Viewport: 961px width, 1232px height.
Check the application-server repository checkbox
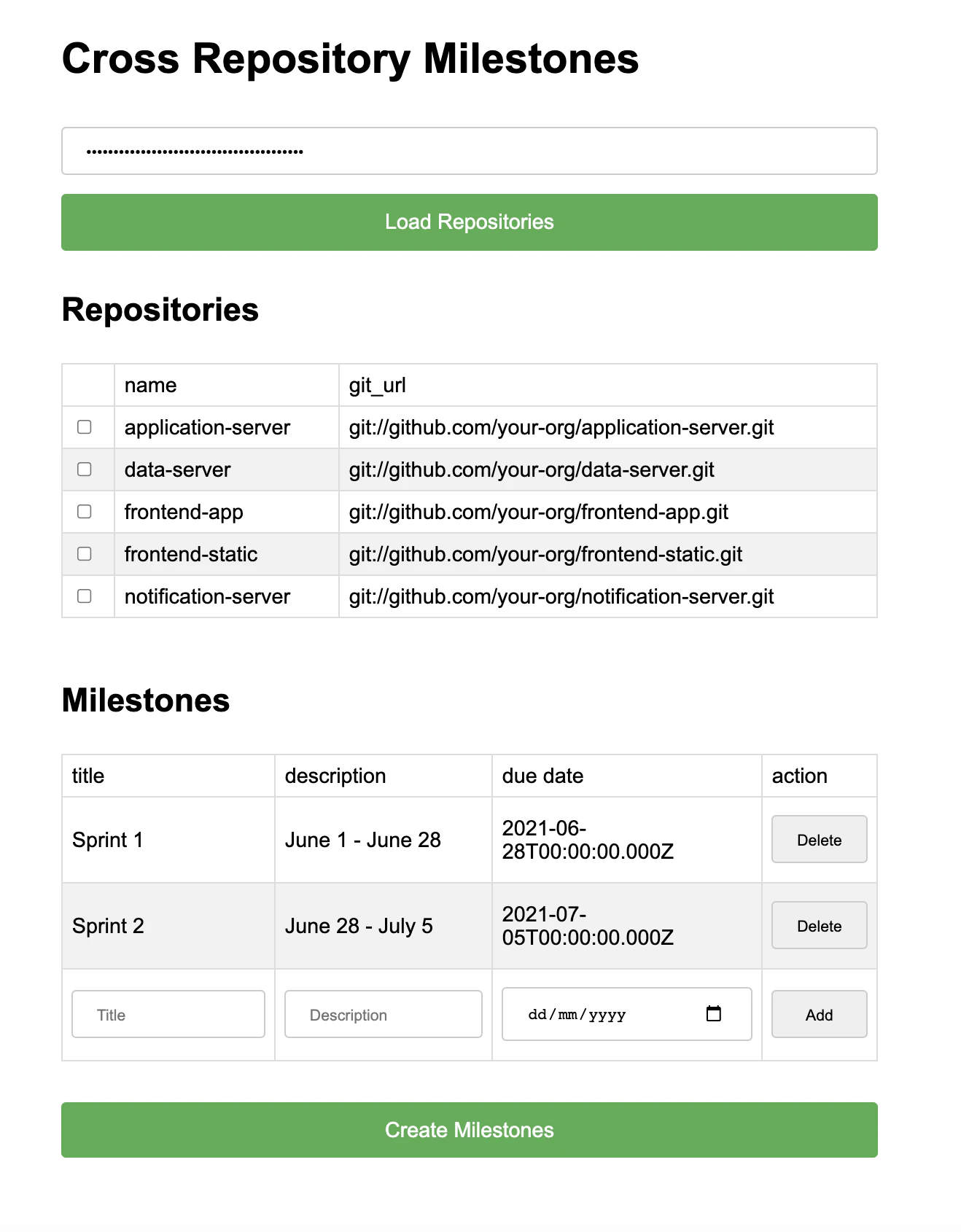click(85, 426)
